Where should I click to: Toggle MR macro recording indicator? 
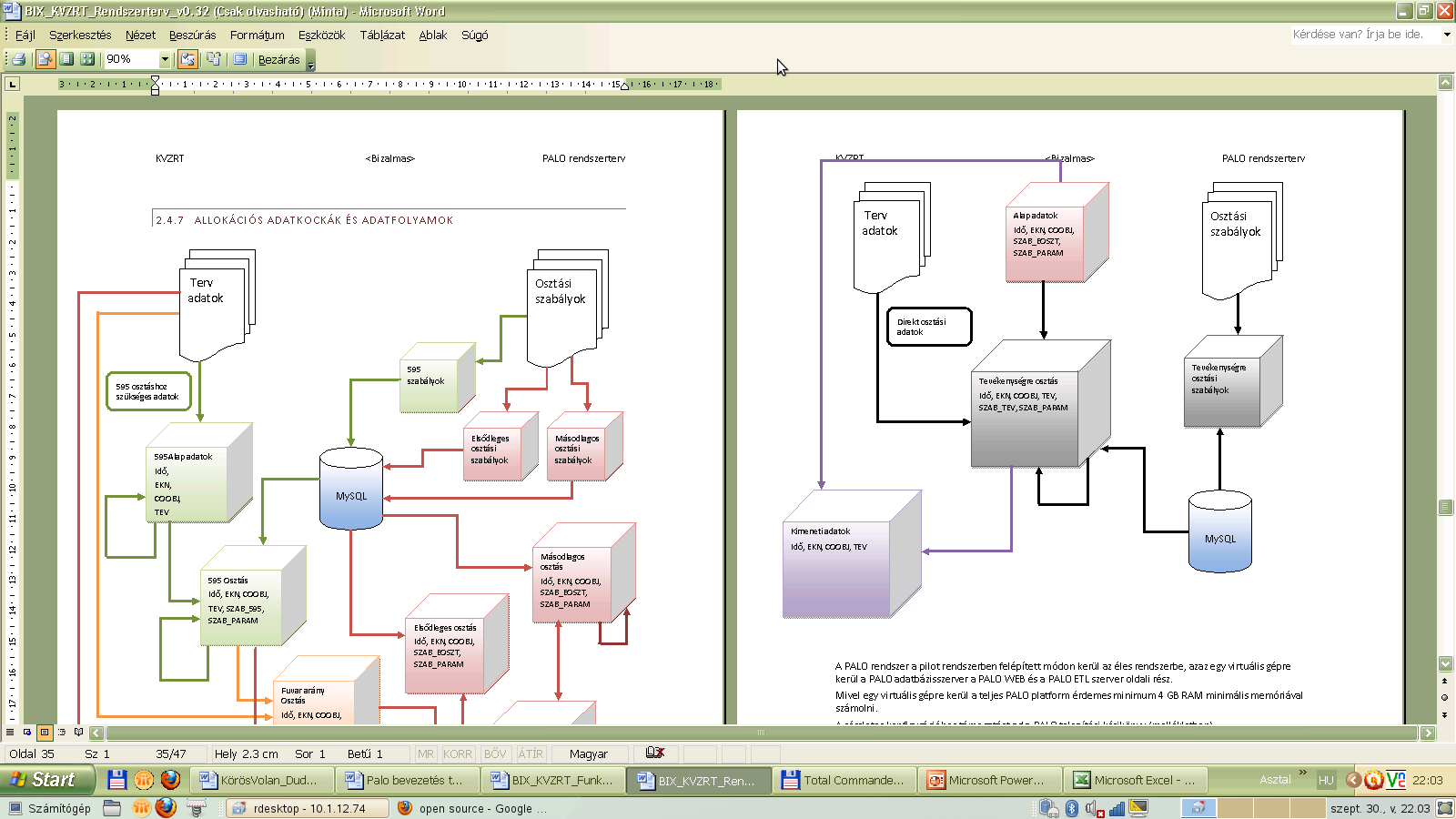[x=426, y=753]
